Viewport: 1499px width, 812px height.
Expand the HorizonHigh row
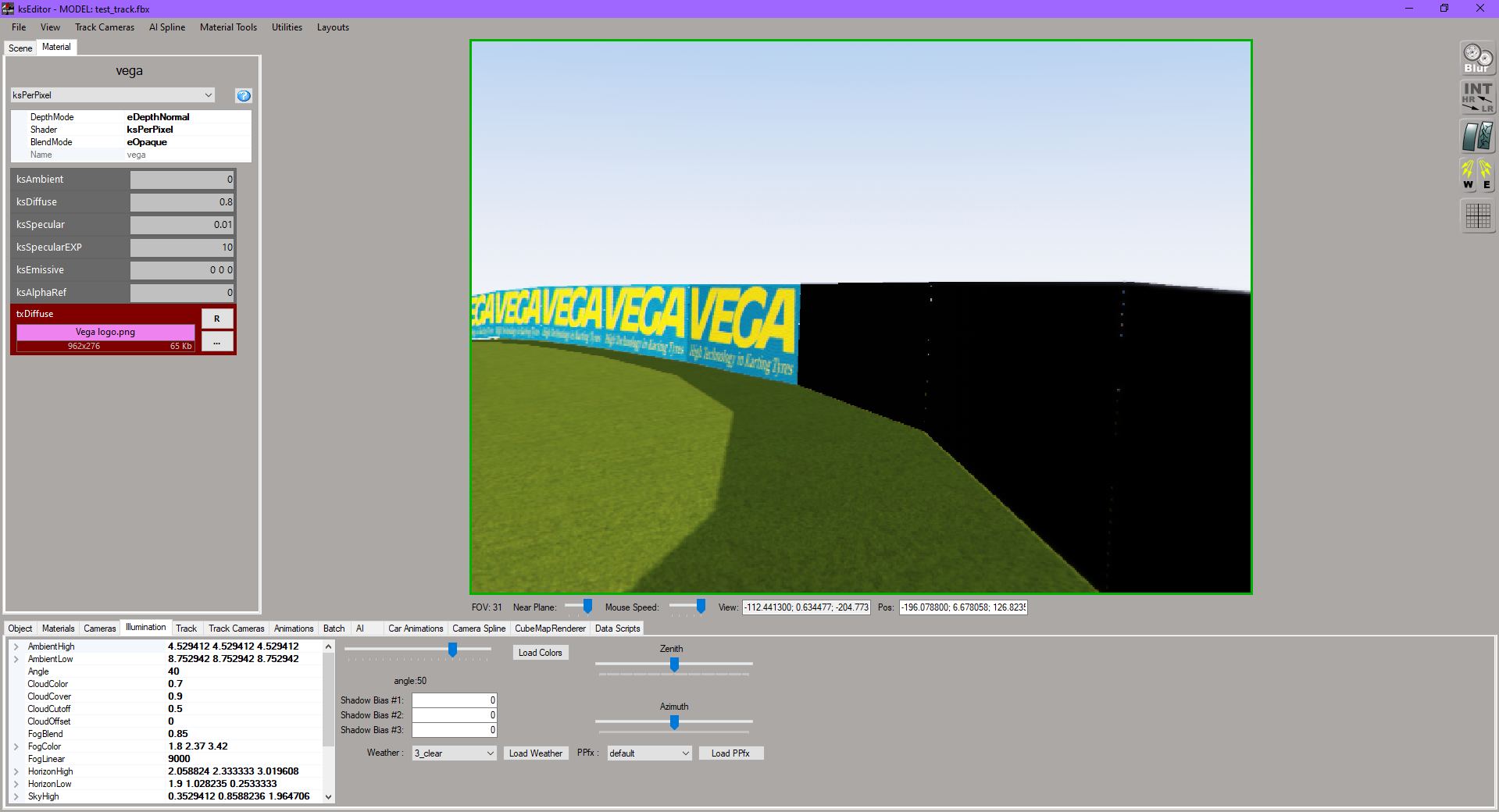tap(16, 771)
